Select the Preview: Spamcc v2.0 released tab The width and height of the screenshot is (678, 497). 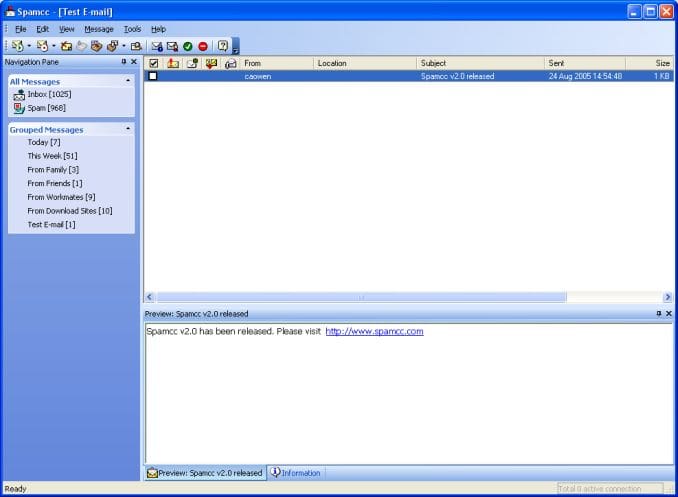click(205, 473)
